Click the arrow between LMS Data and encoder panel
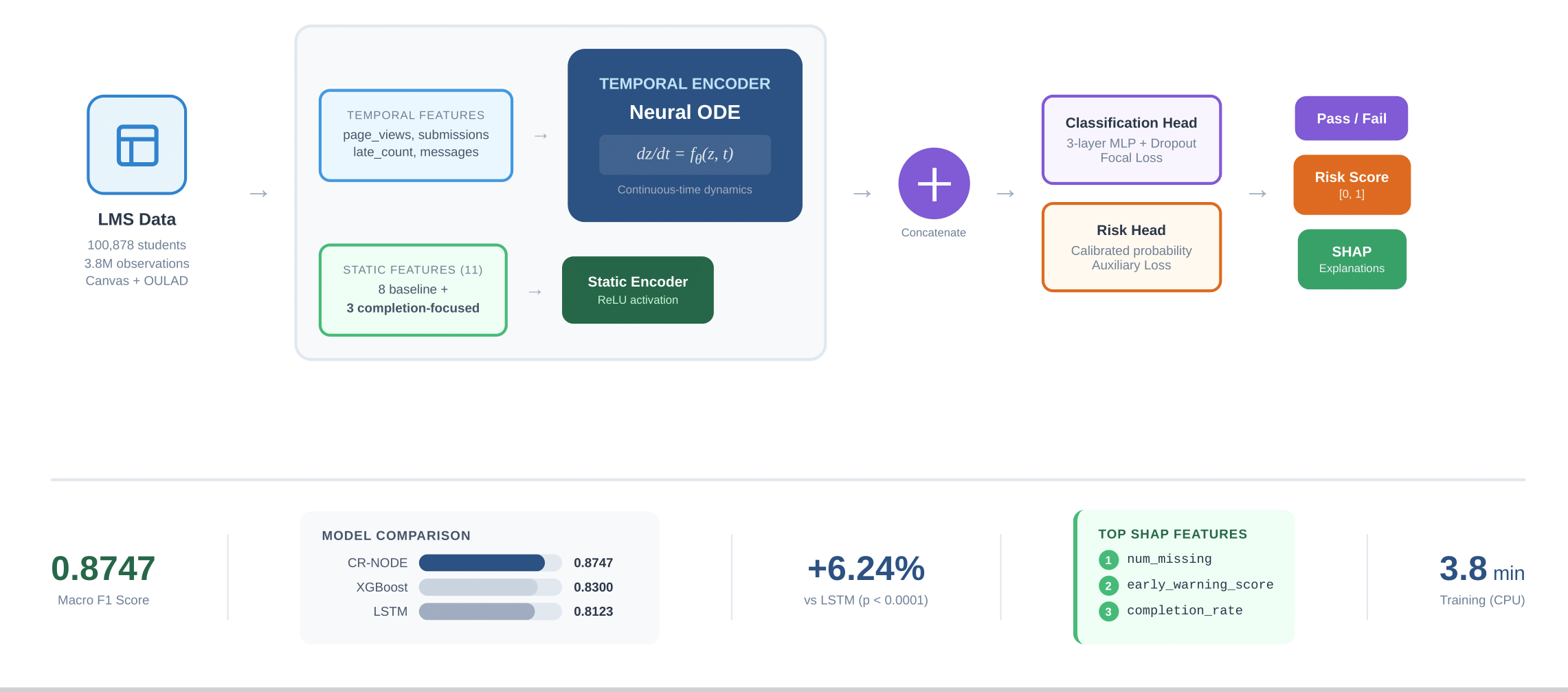 (x=258, y=194)
